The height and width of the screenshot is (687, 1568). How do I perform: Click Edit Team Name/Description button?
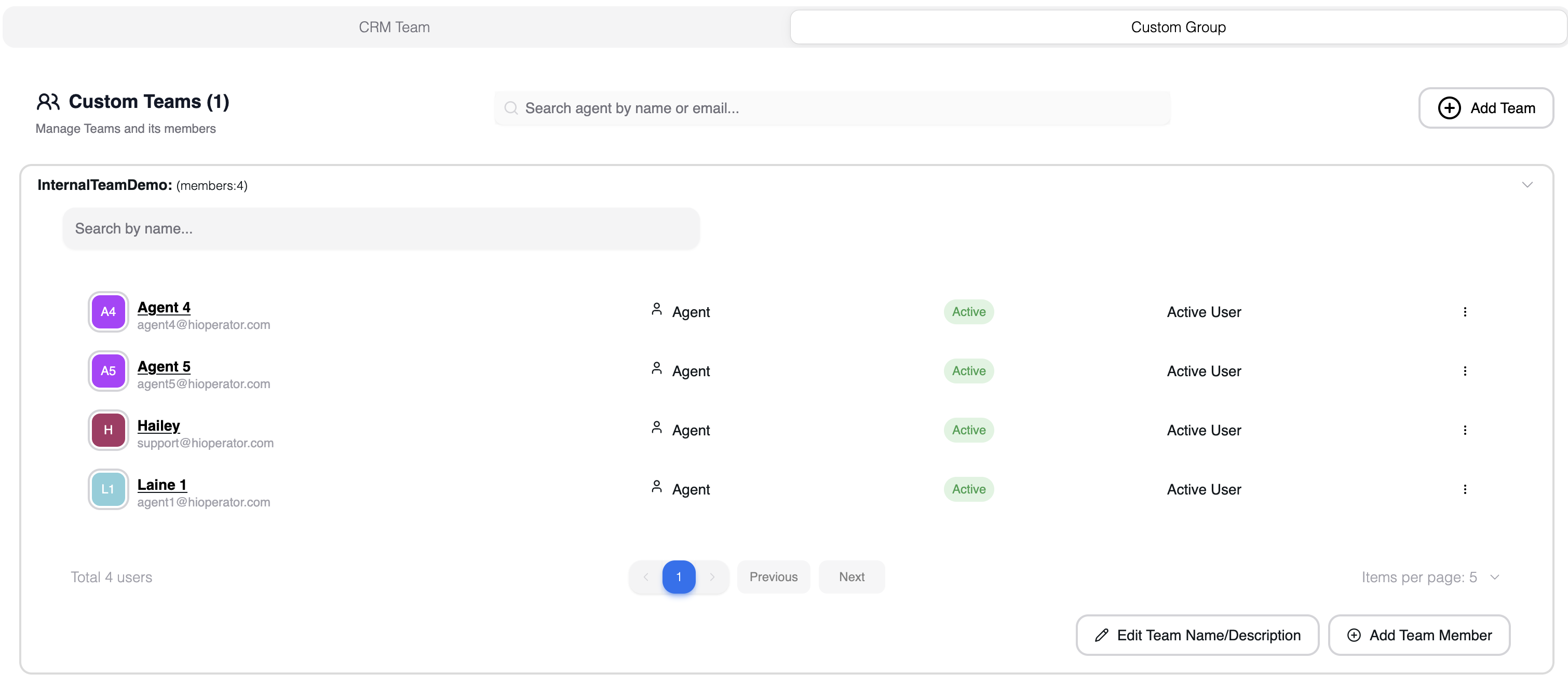[x=1197, y=635]
